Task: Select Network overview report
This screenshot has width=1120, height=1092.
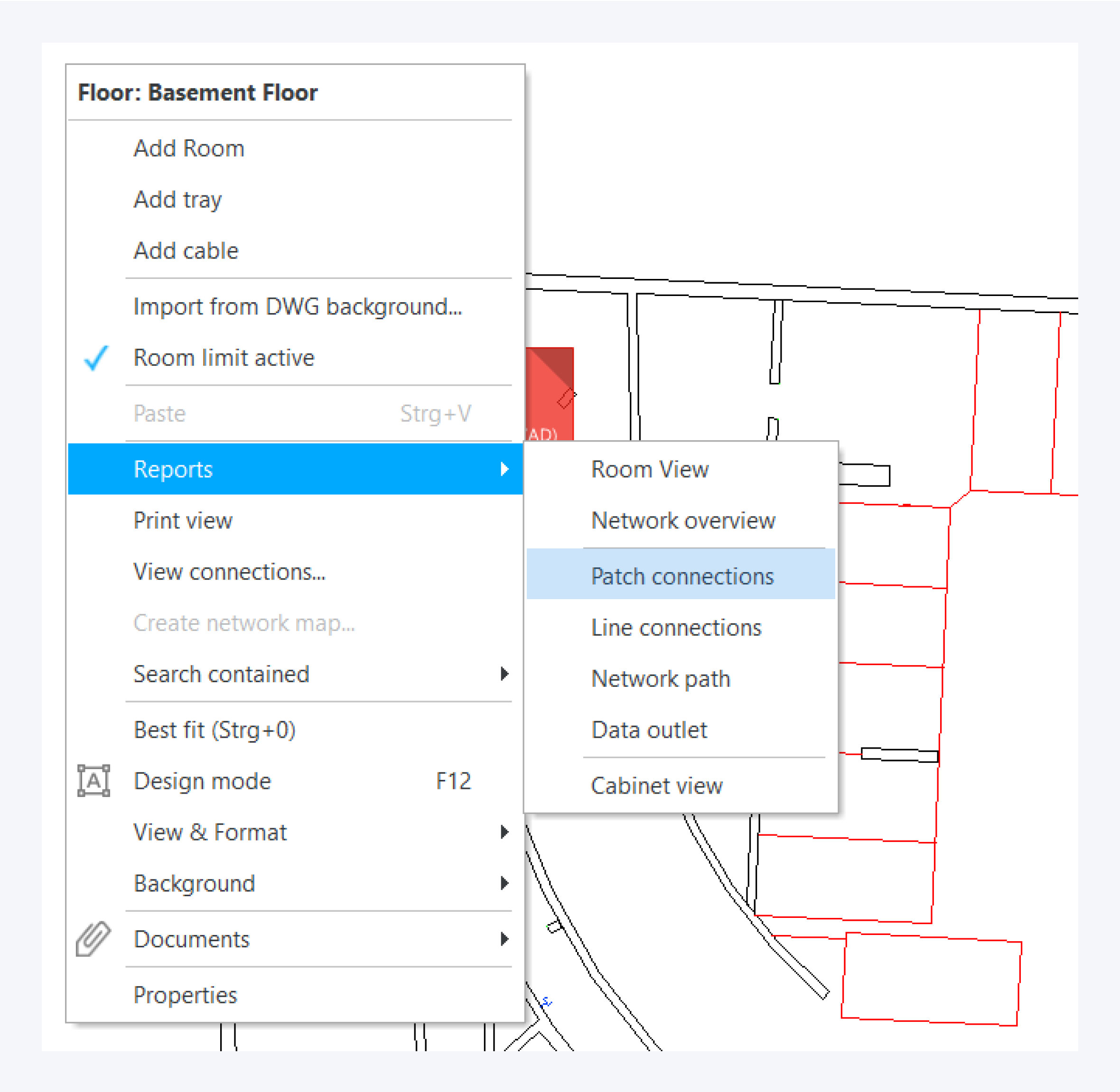Action: click(x=683, y=520)
